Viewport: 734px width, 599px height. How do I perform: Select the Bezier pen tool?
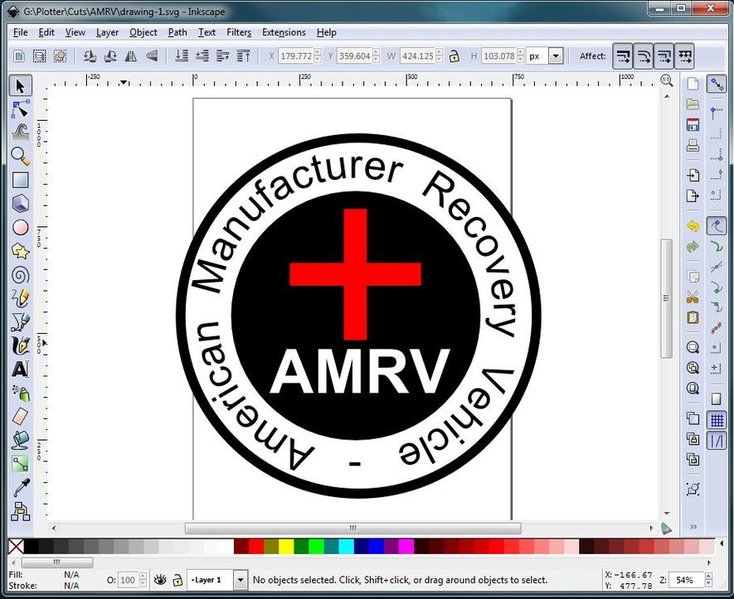[20, 322]
